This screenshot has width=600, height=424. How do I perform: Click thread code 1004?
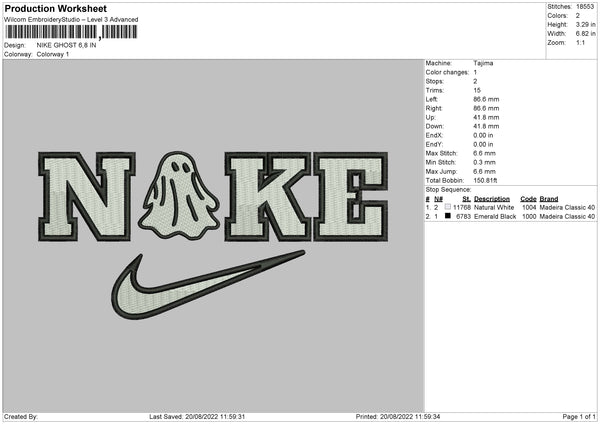coord(529,207)
